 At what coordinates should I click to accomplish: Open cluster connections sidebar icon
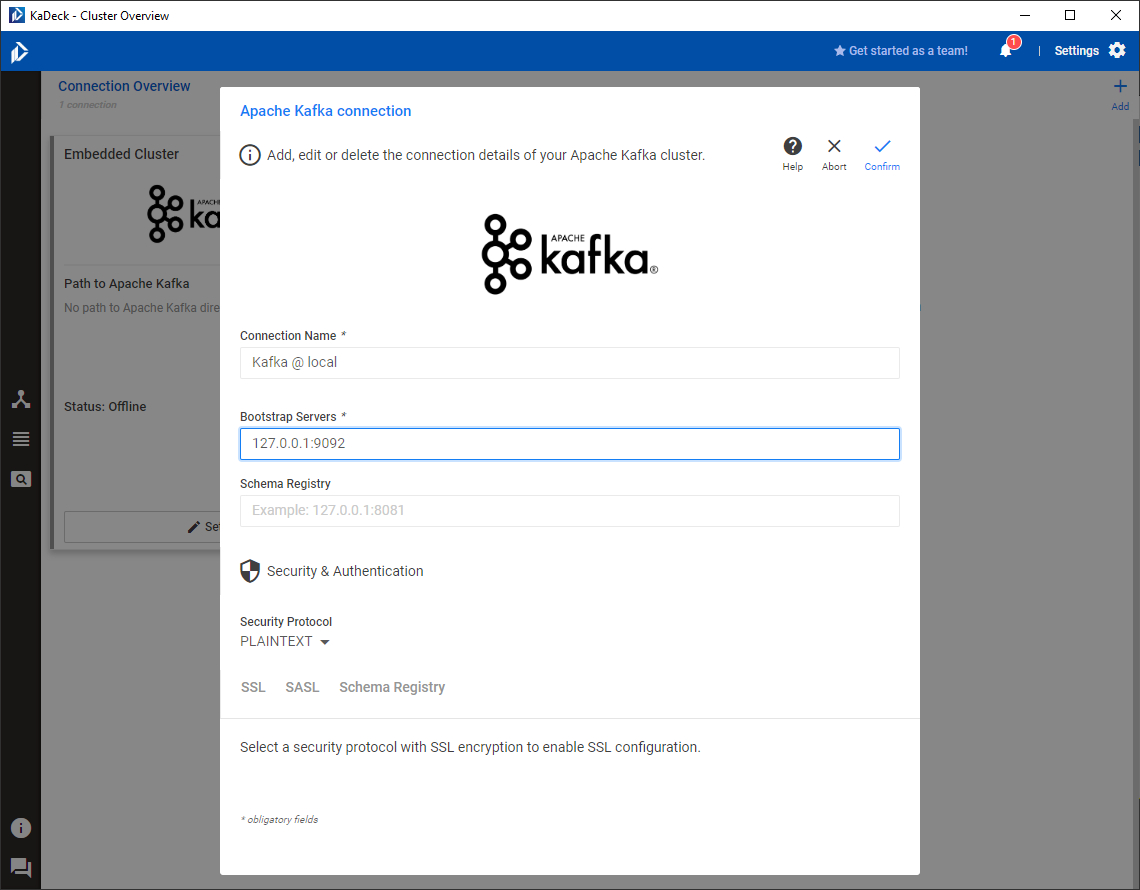pyautogui.click(x=21, y=399)
